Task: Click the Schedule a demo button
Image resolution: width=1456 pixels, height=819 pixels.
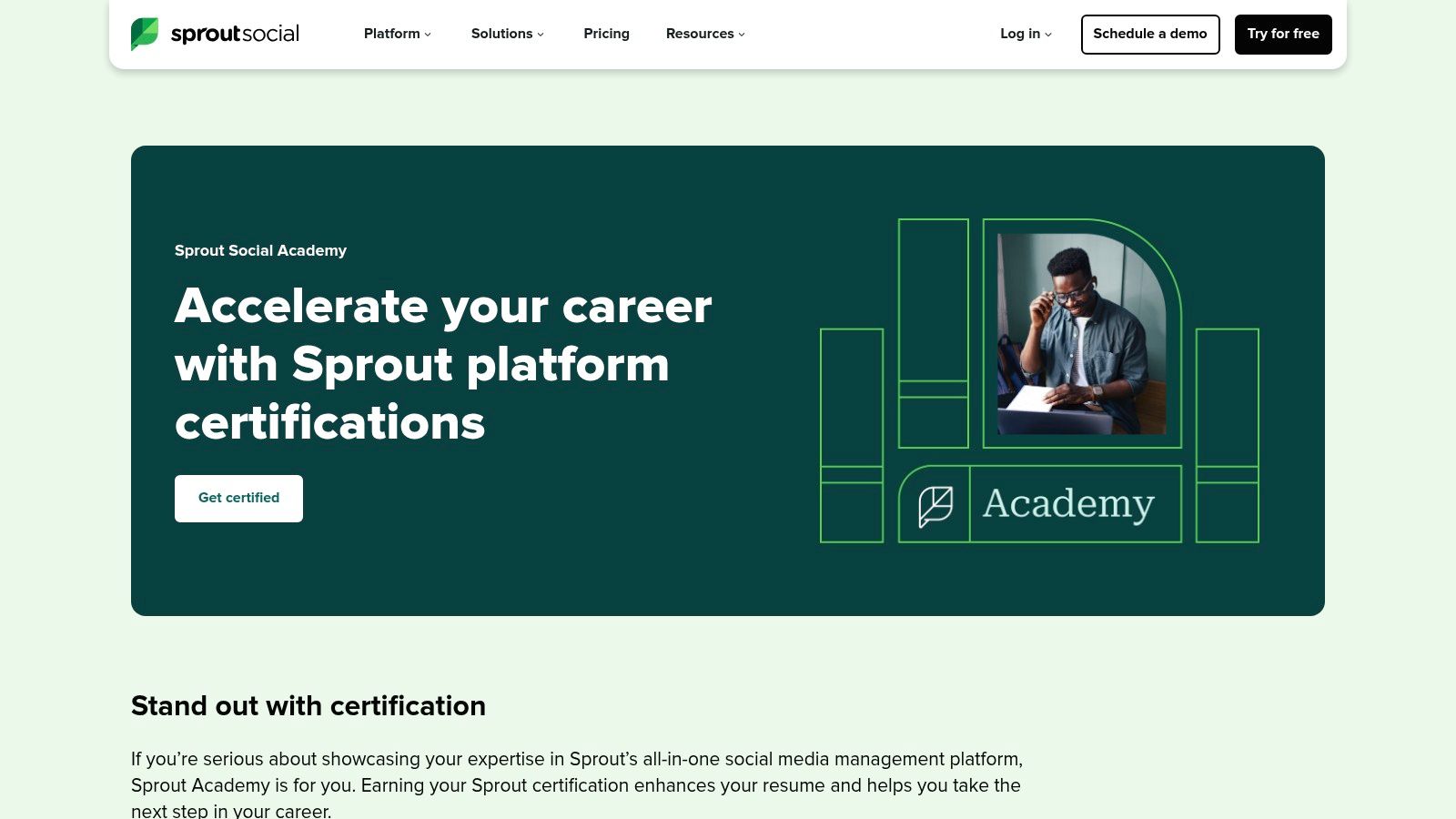Action: [x=1150, y=35]
